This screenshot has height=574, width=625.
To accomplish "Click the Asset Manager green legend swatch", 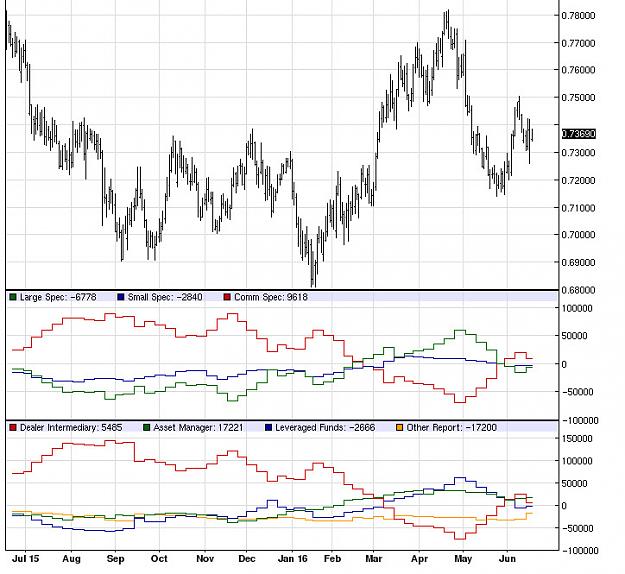I will (x=146, y=428).
